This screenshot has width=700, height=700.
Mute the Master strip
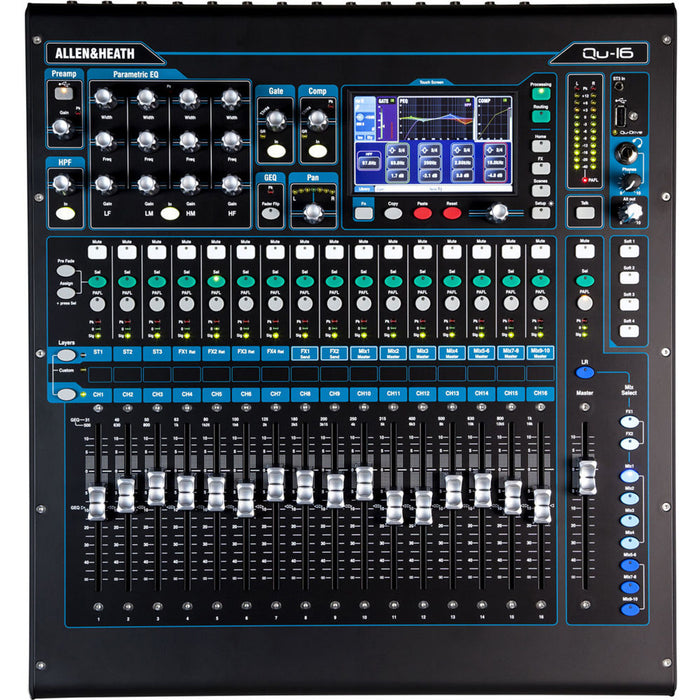(x=585, y=252)
